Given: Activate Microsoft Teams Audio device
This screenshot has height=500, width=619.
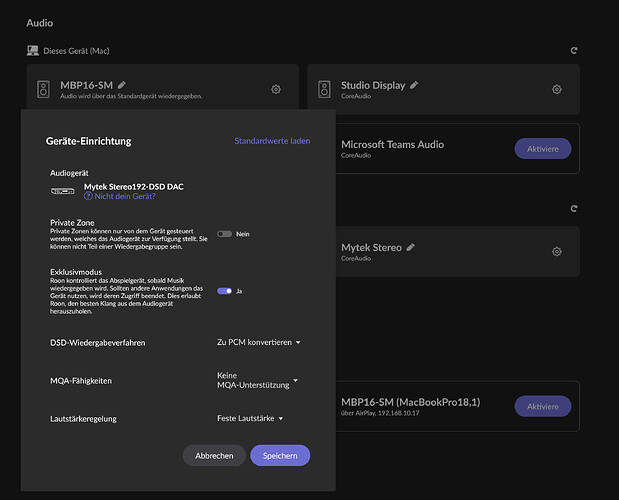Looking at the screenshot, I should (543, 149).
